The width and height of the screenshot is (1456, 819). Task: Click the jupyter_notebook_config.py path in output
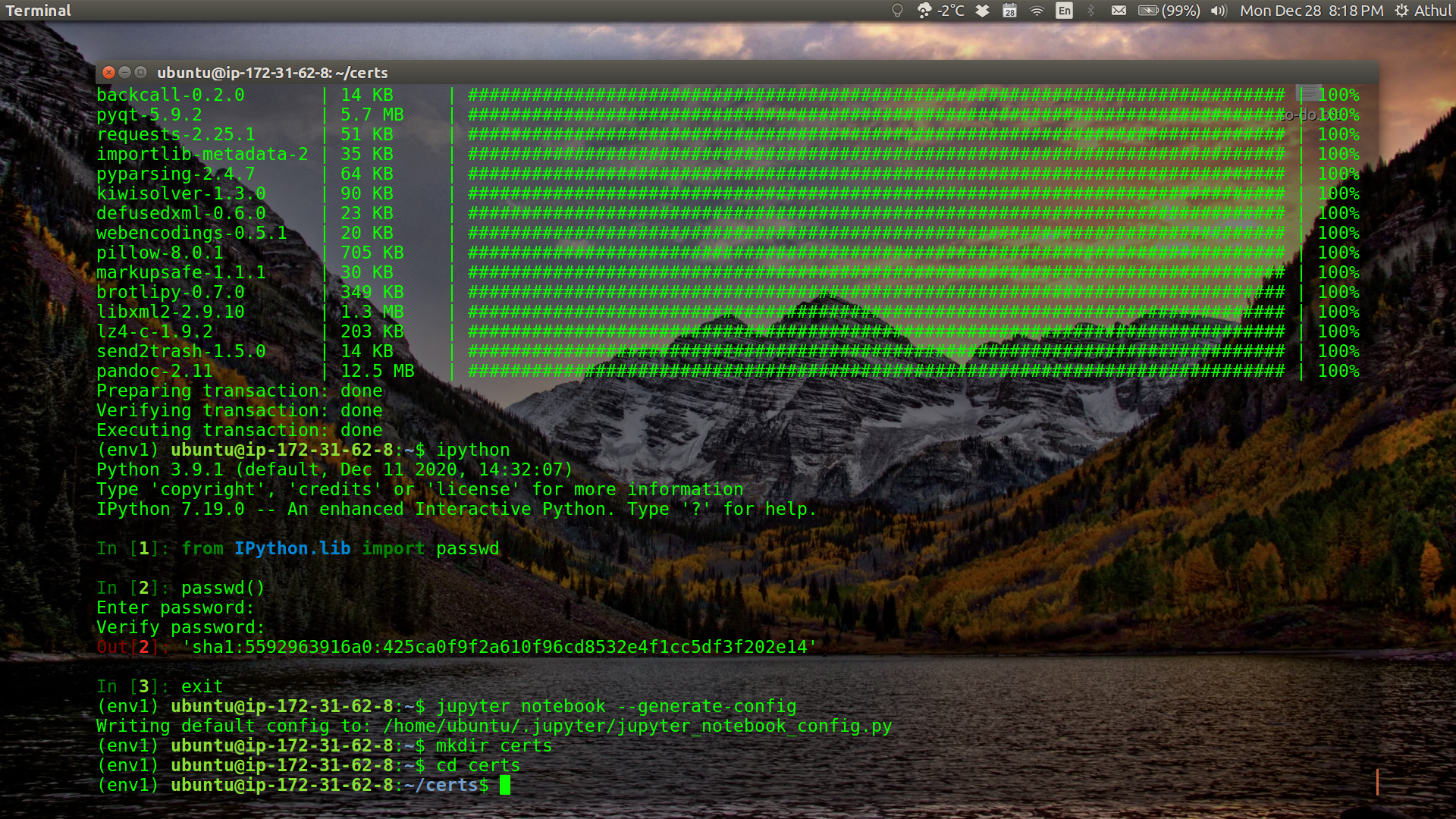[638, 726]
